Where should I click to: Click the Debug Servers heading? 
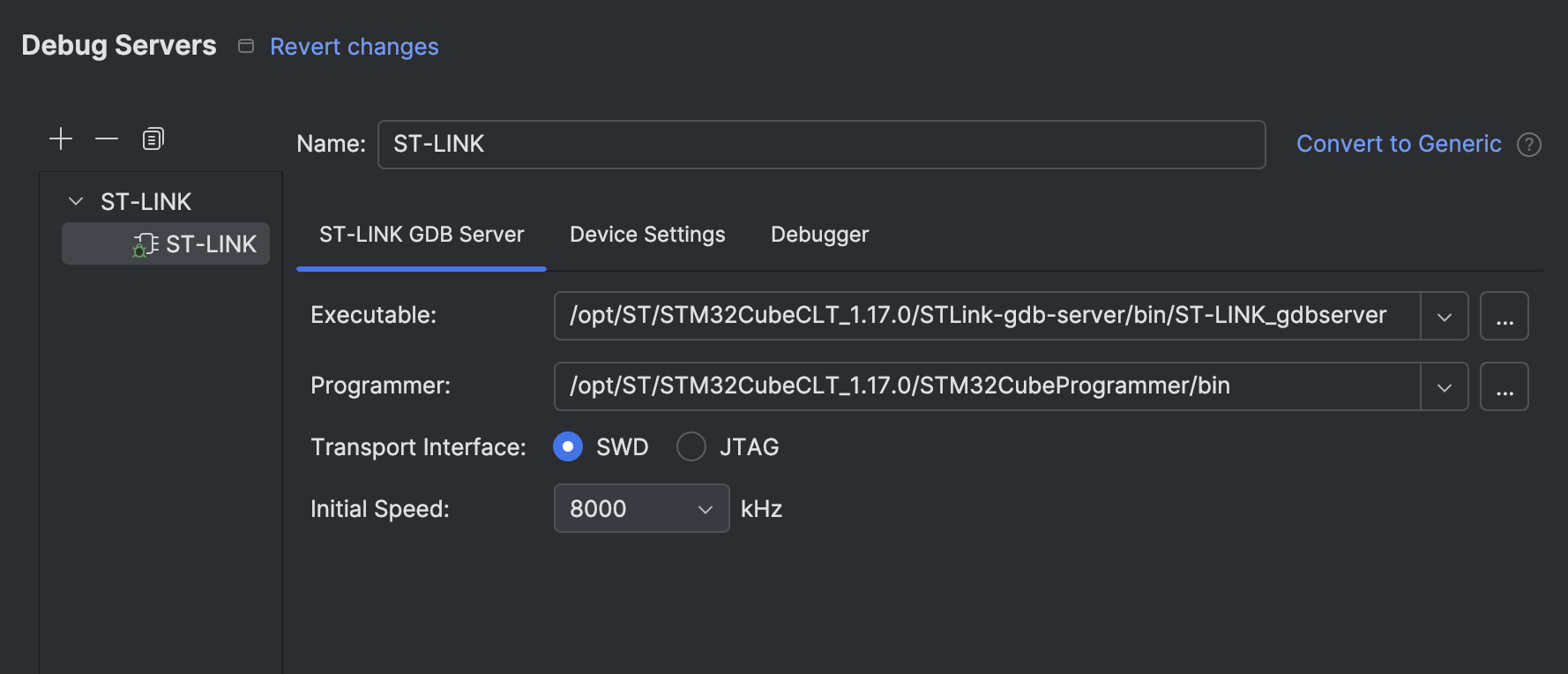click(x=119, y=46)
